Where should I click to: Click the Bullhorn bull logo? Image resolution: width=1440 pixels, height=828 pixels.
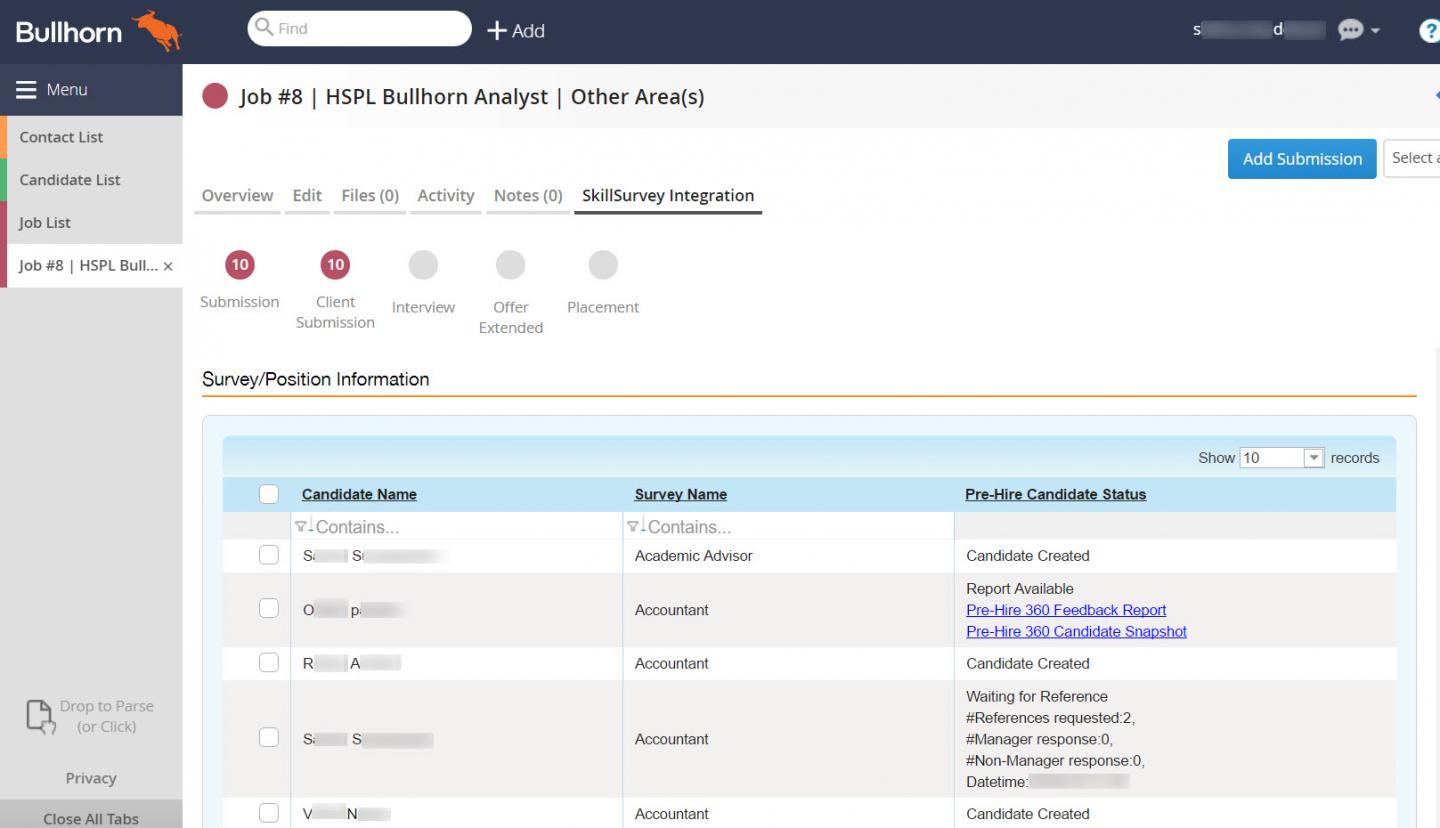click(x=157, y=31)
